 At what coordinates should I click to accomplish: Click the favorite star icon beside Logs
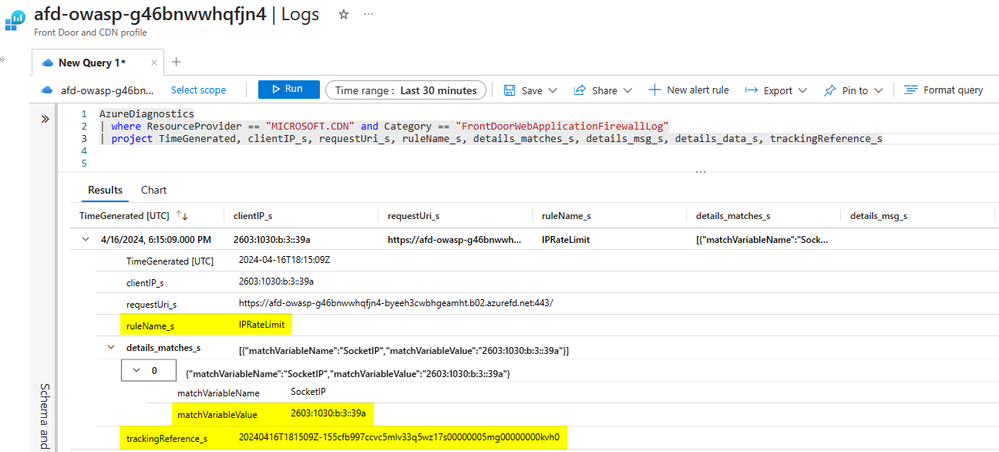343,15
